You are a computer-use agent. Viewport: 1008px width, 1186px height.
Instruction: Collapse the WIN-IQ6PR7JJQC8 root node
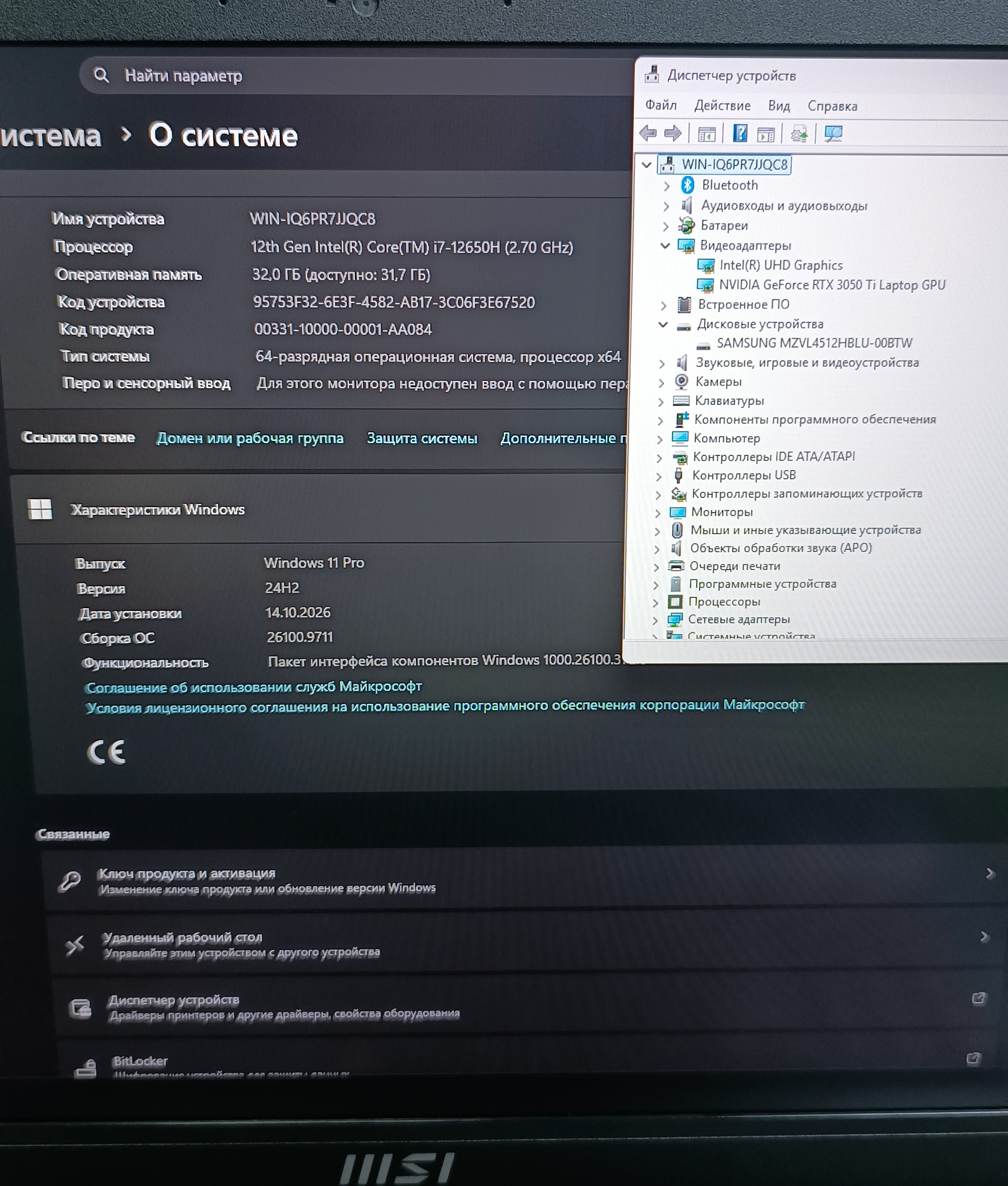tap(646, 165)
